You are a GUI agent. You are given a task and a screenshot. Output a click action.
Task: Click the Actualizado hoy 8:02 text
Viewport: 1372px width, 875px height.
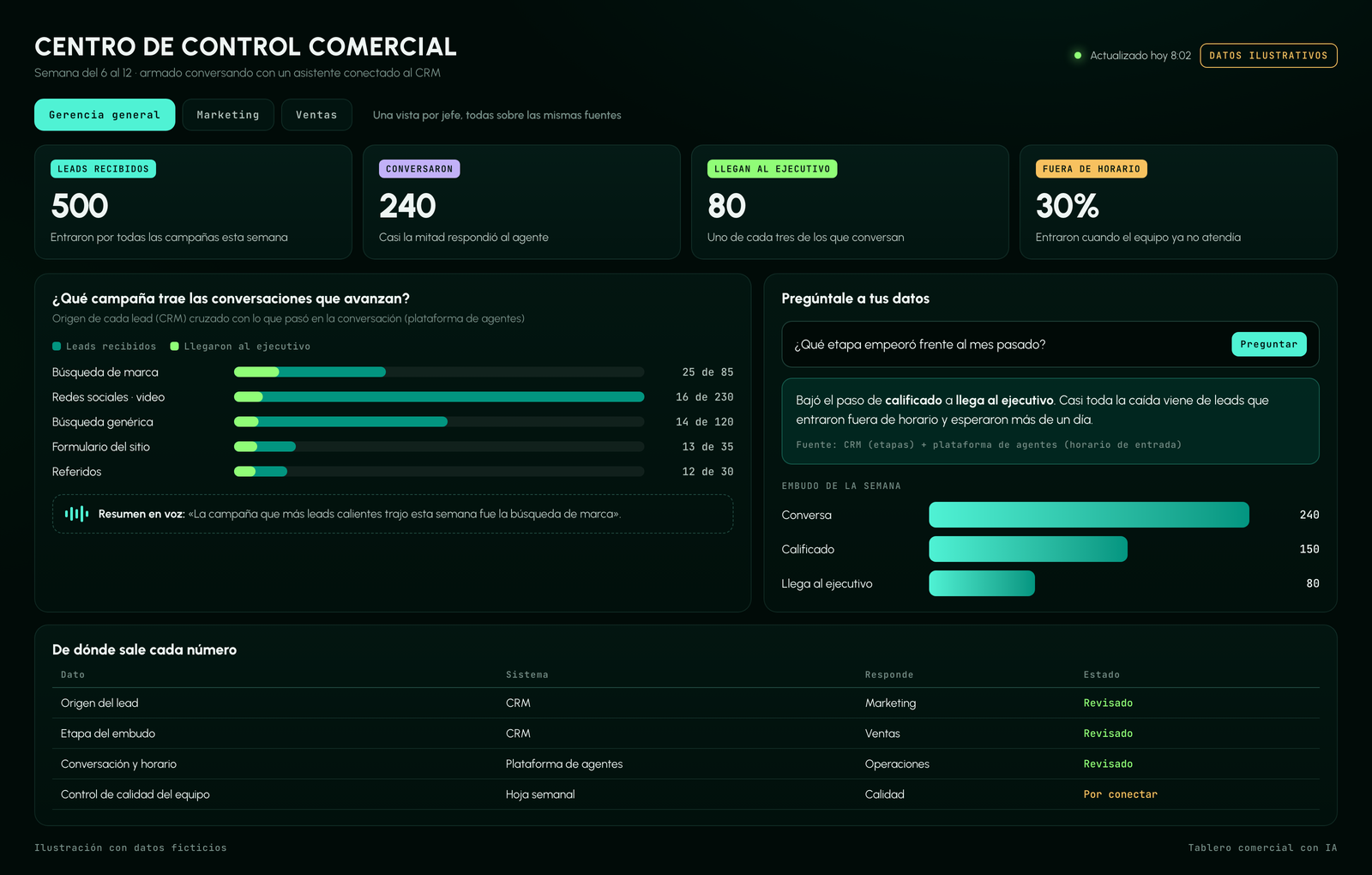coord(1140,56)
